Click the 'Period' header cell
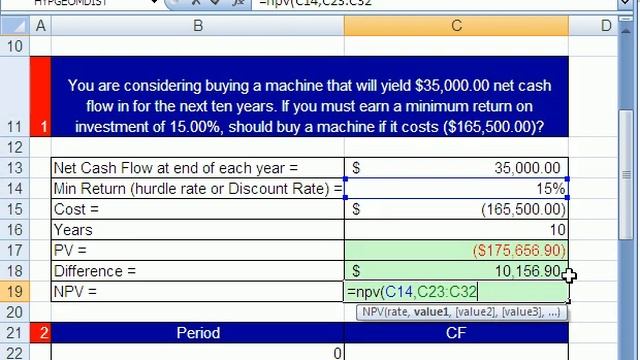The width and height of the screenshot is (640, 360). click(198, 333)
